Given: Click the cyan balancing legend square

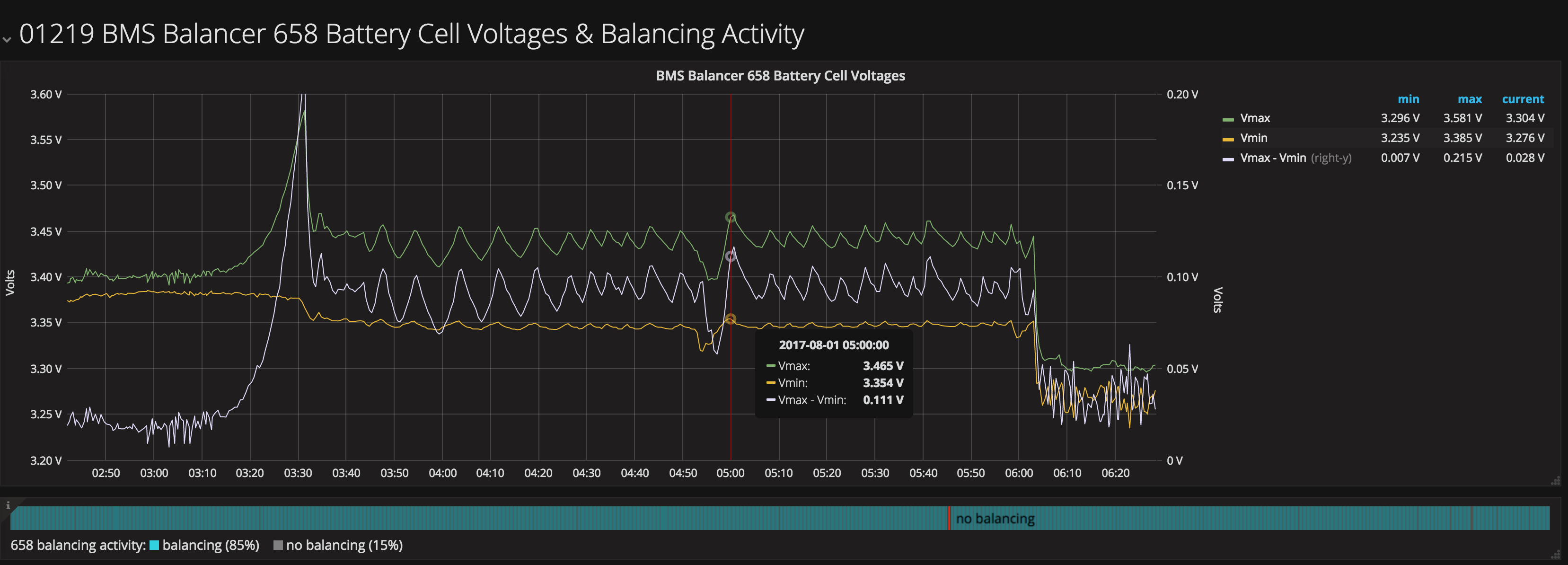Looking at the screenshot, I should [154, 545].
